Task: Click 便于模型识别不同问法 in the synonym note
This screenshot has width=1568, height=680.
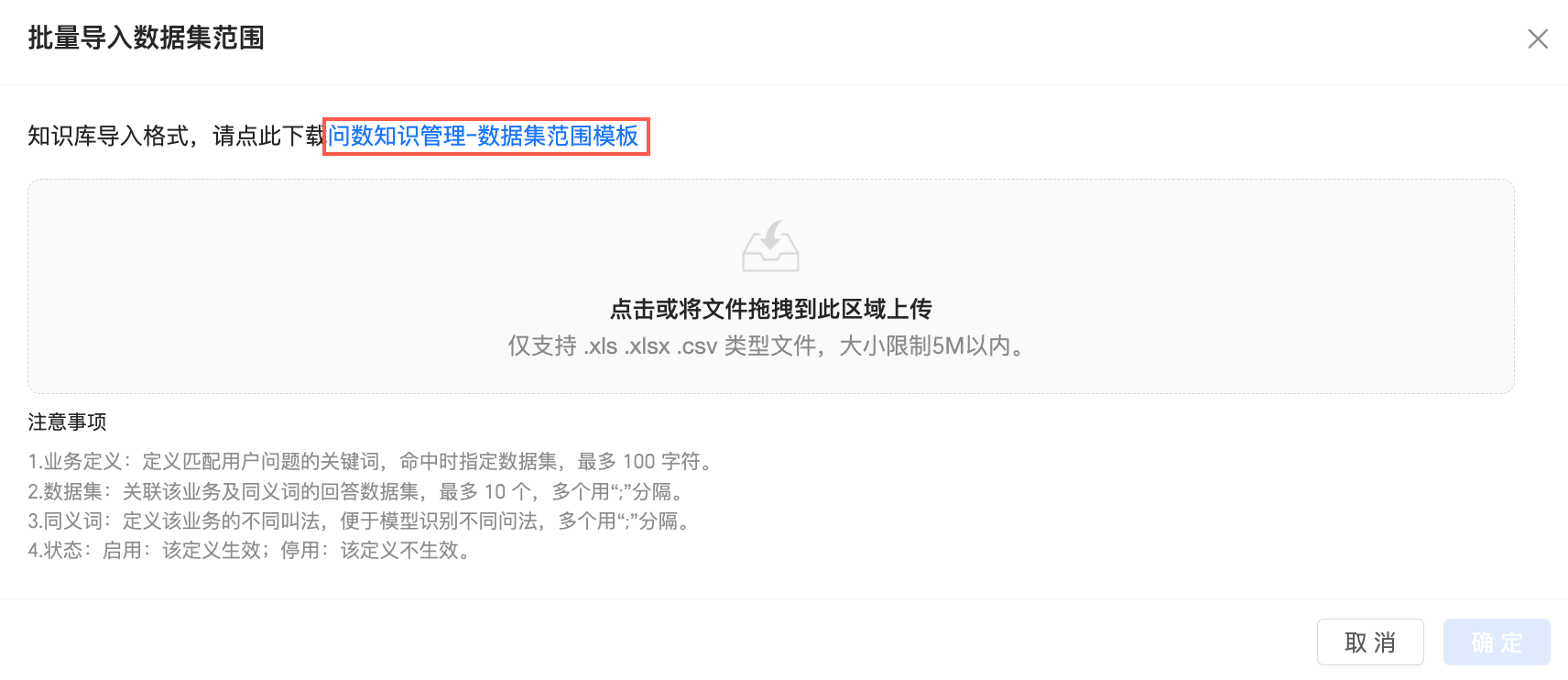Action: [439, 521]
